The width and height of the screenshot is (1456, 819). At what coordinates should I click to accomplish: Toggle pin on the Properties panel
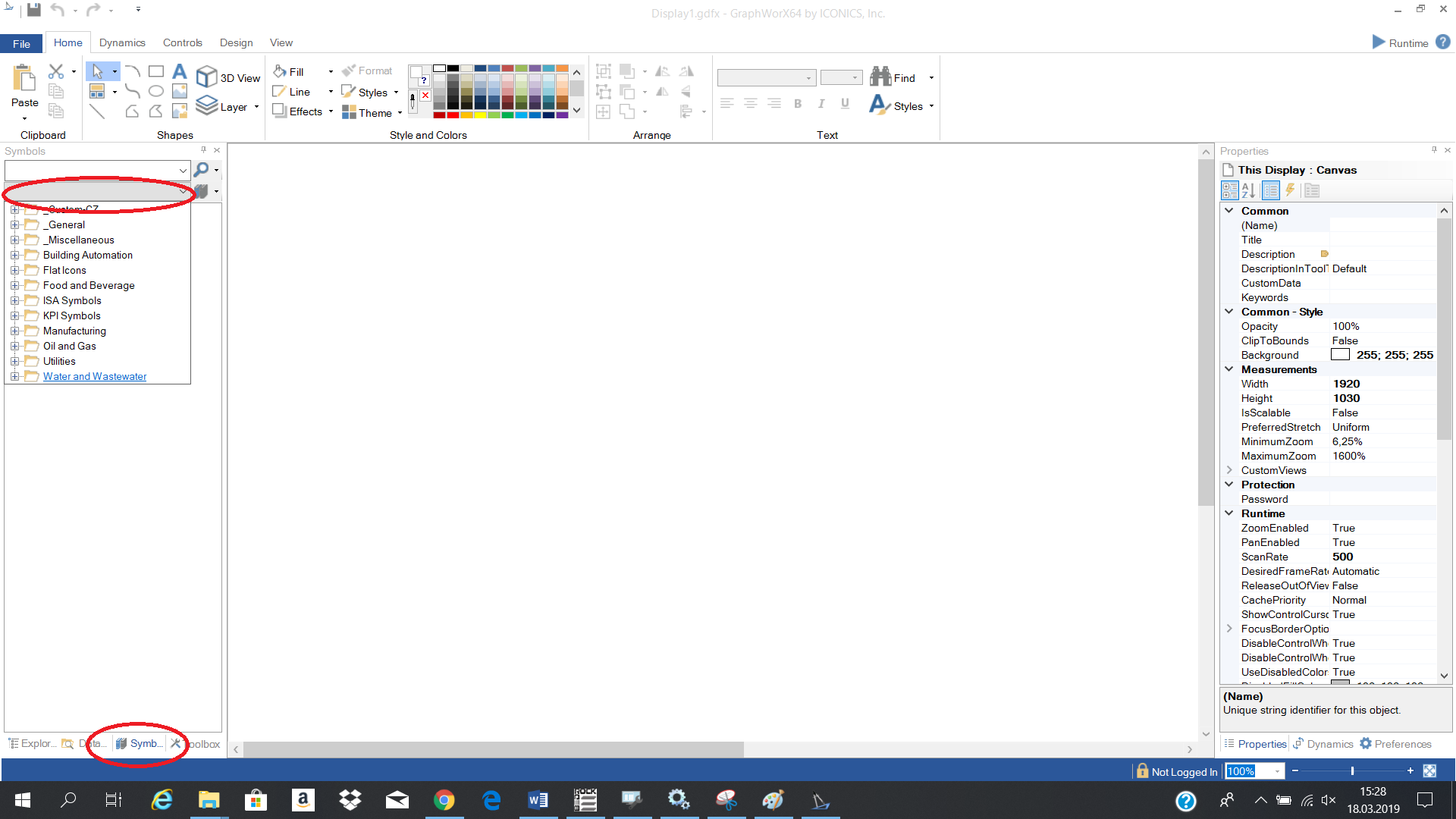(1434, 150)
